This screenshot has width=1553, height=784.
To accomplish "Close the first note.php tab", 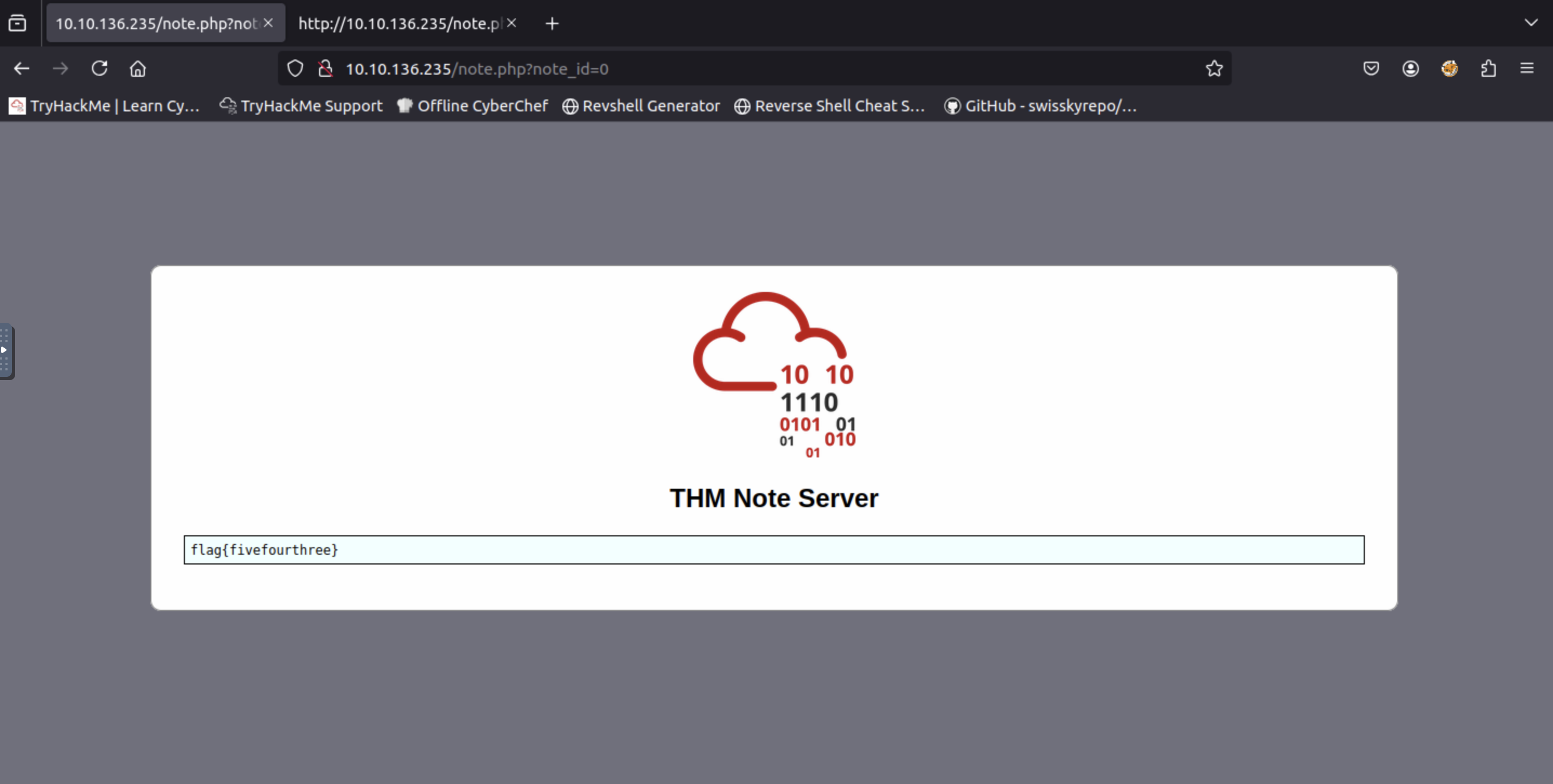I will click(x=268, y=23).
